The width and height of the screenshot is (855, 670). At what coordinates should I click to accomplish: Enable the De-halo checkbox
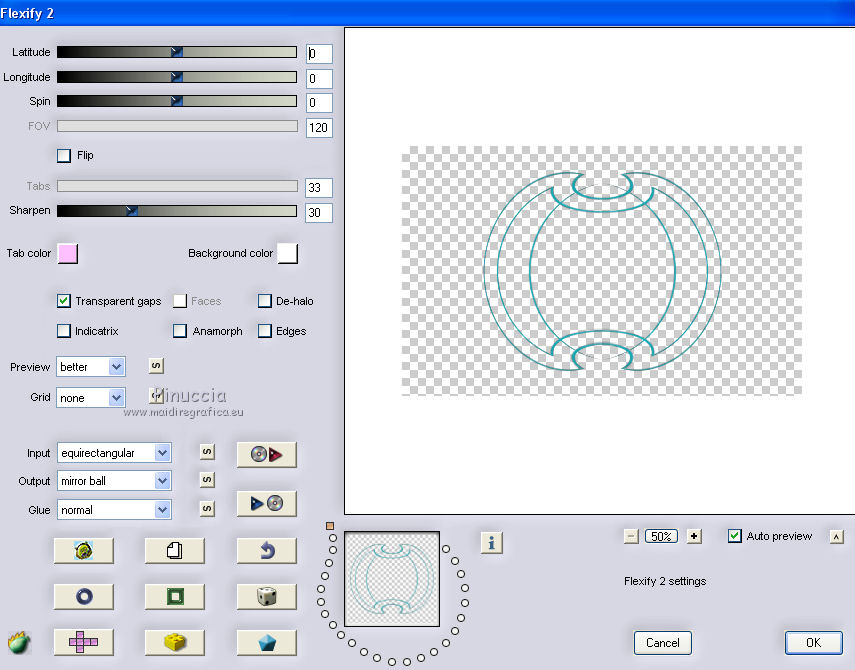click(264, 301)
